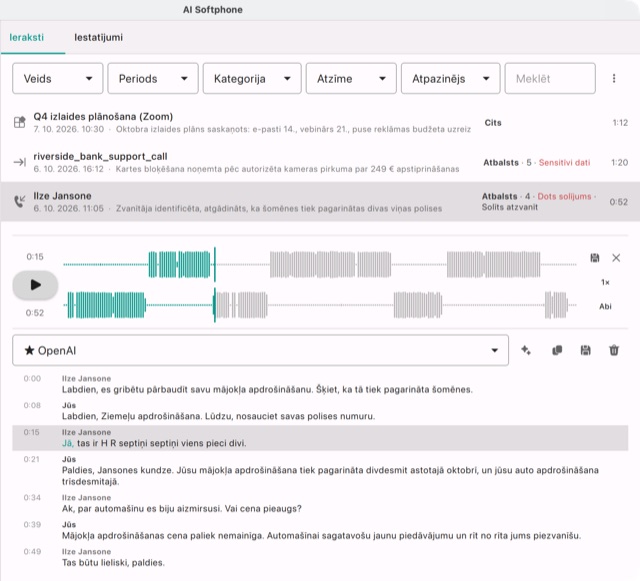
Task: Change the 1x playback speed
Action: 605,282
